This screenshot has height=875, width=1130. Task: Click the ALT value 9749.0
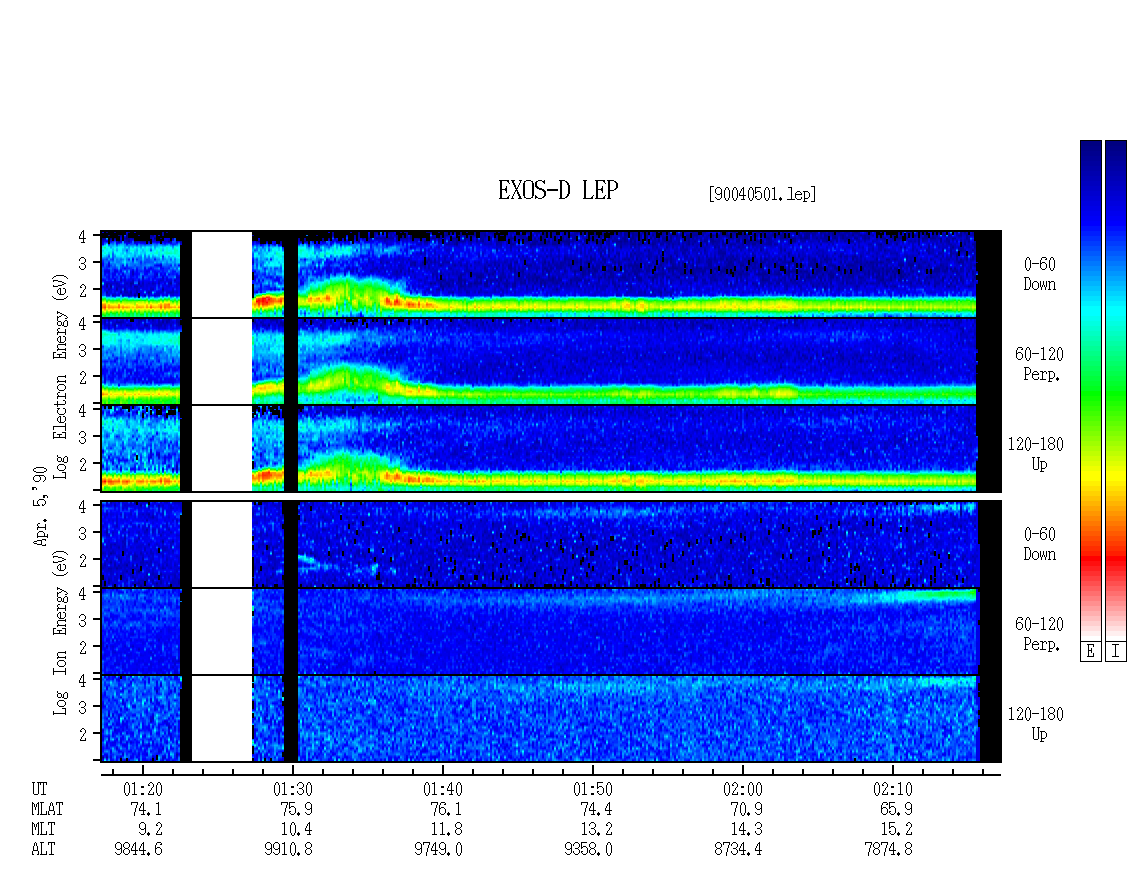click(x=438, y=850)
